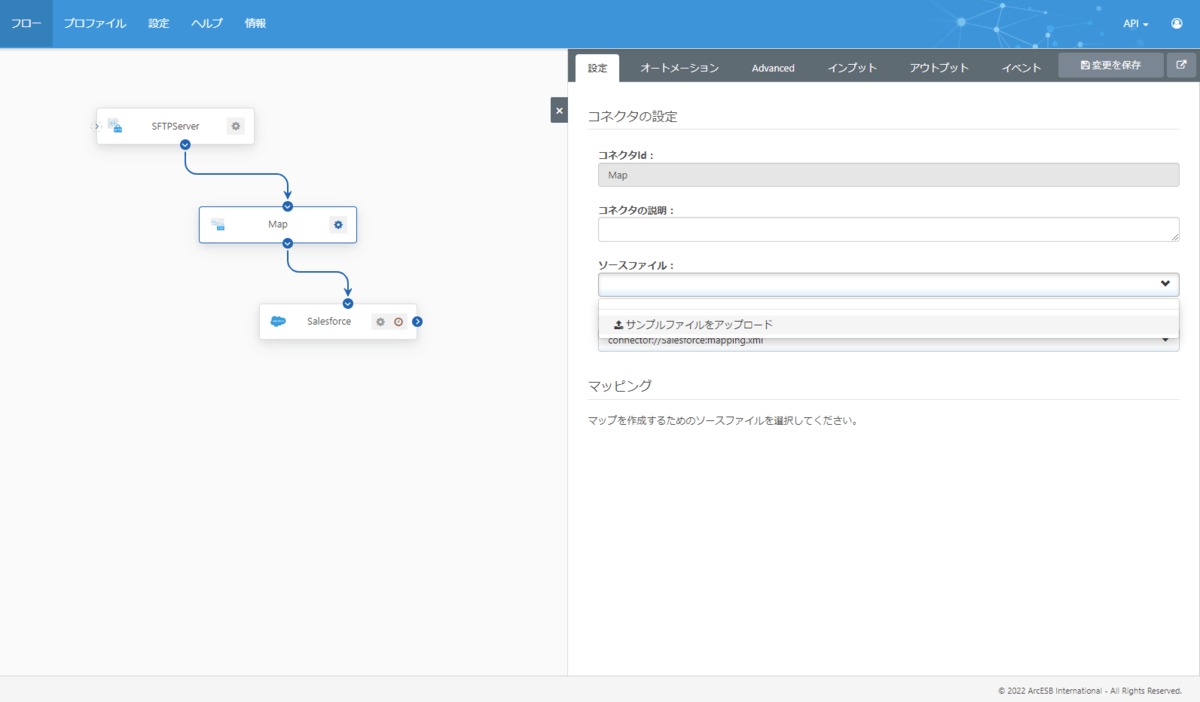Image resolution: width=1200 pixels, height=702 pixels.
Task: Click the Map connector type icon
Action: pyautogui.click(x=218, y=225)
